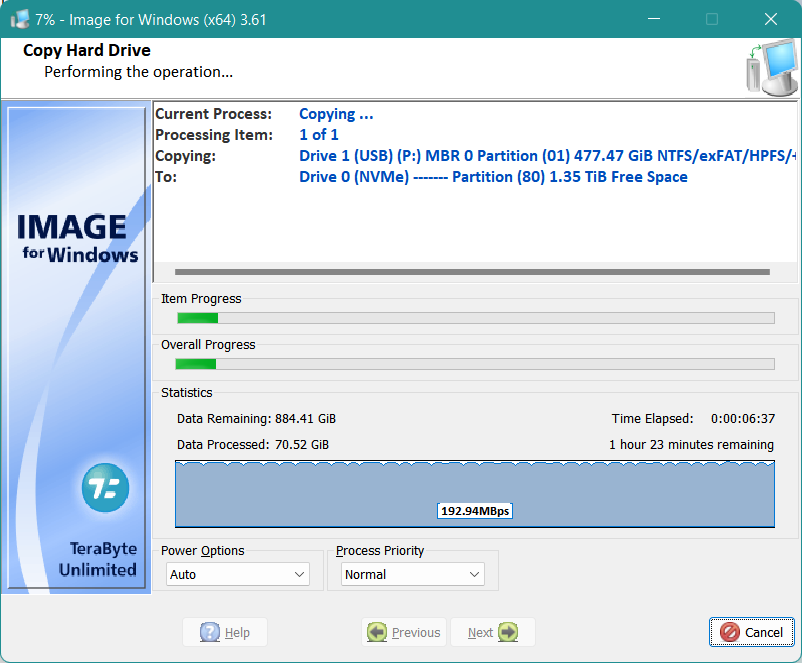Click the Time Elapsed 0:00:06:37 value

pyautogui.click(x=743, y=418)
